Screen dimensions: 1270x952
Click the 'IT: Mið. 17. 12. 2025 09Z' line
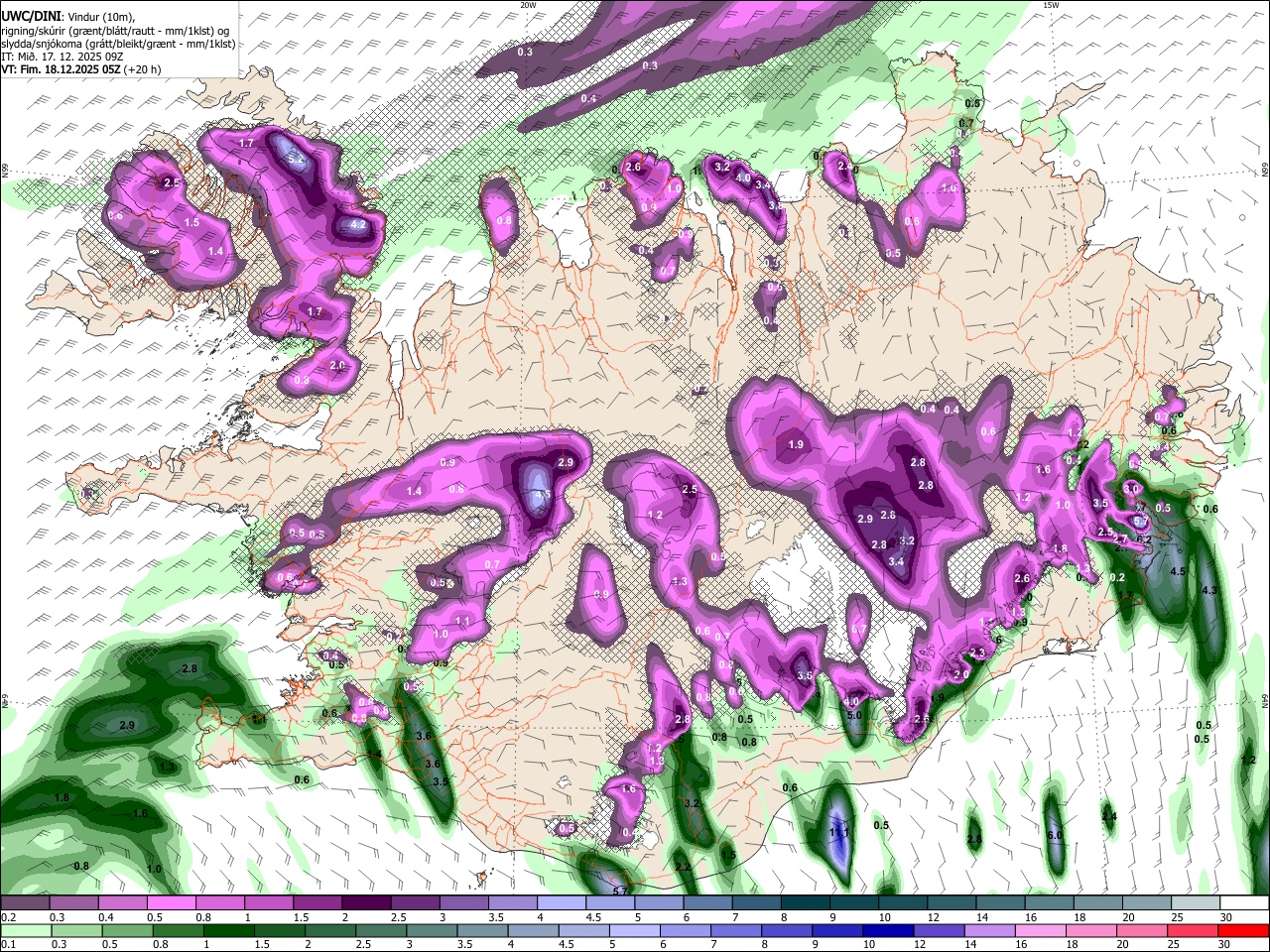tap(63, 57)
